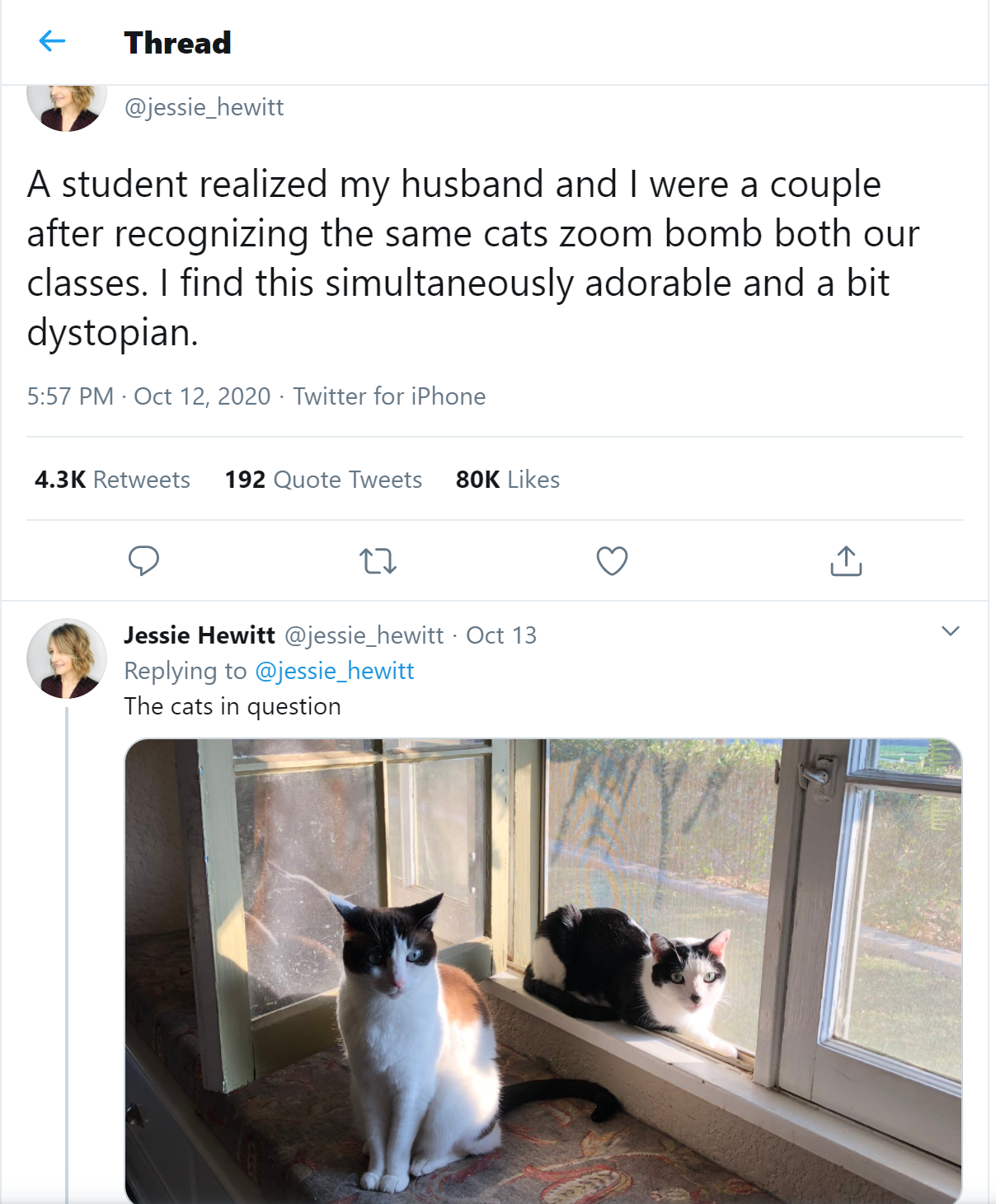Expand the reply tweet chevron menu
This screenshot has width=996, height=1204.
(950, 631)
